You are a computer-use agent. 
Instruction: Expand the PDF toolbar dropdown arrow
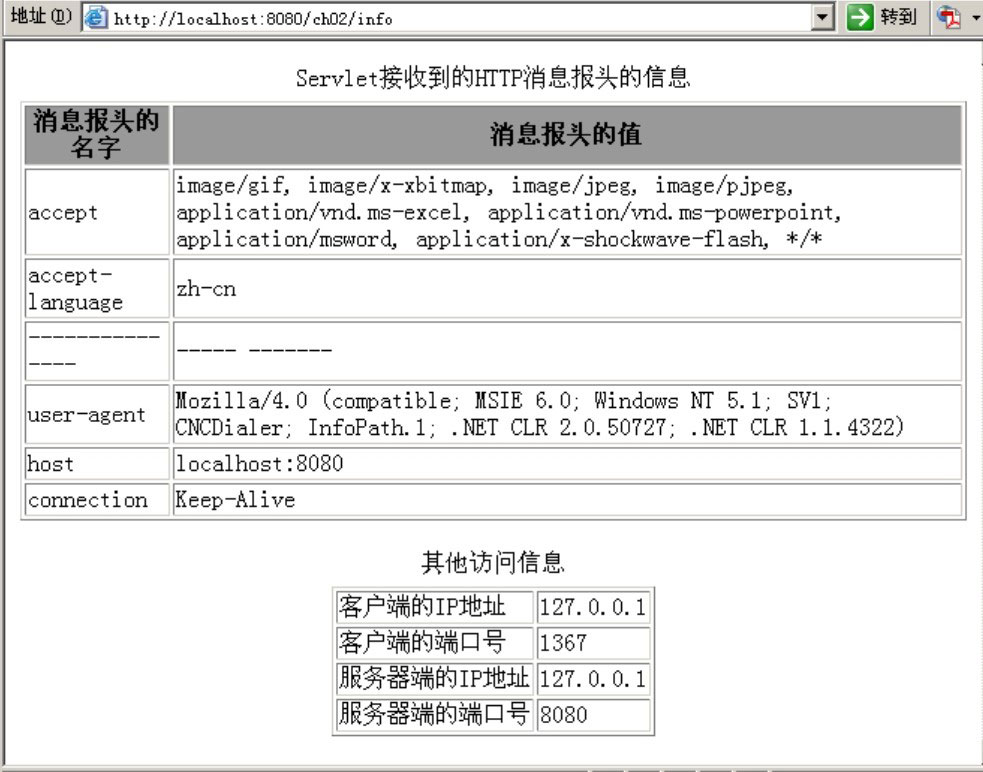point(975,18)
